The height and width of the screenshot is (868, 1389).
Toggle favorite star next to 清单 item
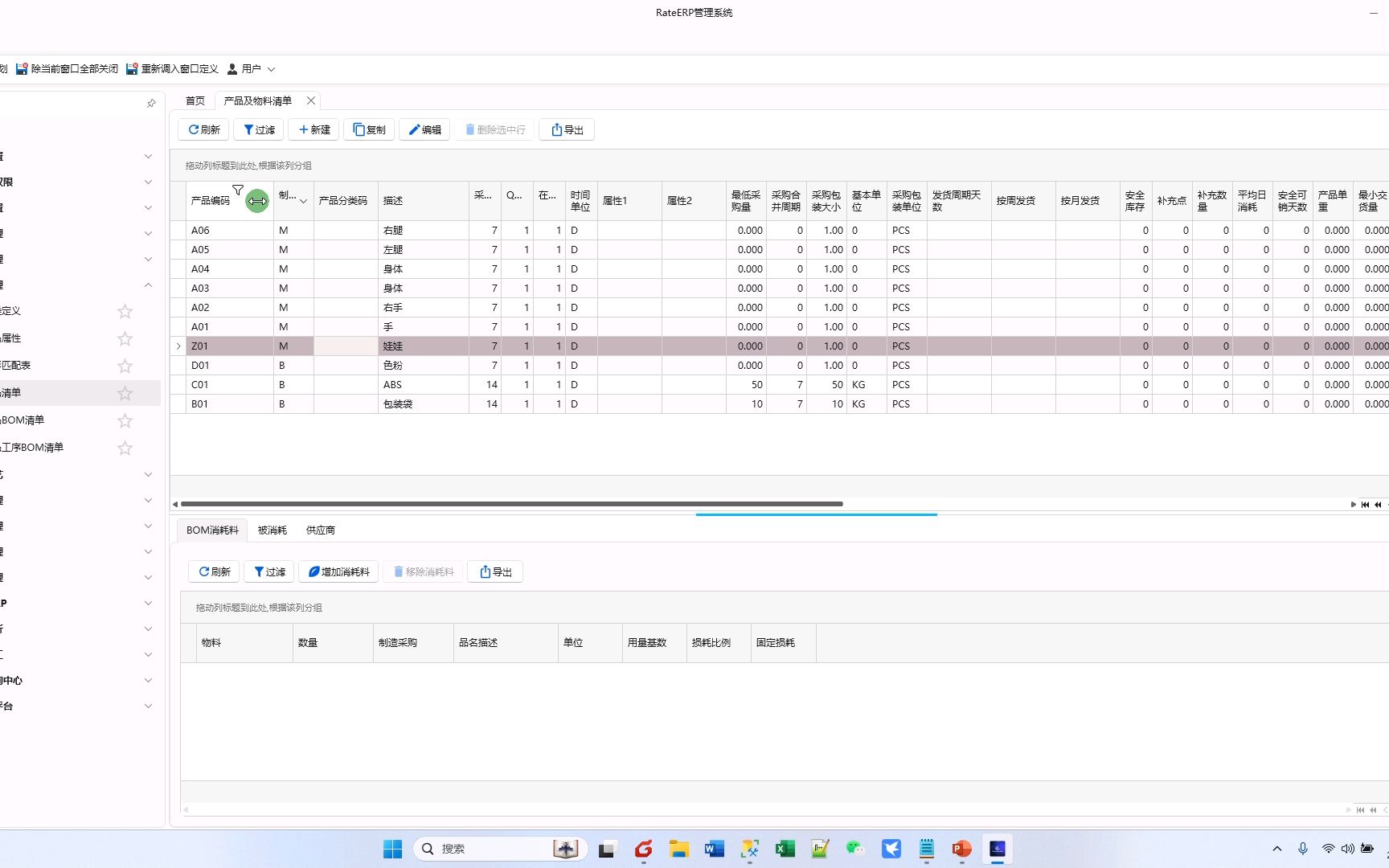point(125,393)
